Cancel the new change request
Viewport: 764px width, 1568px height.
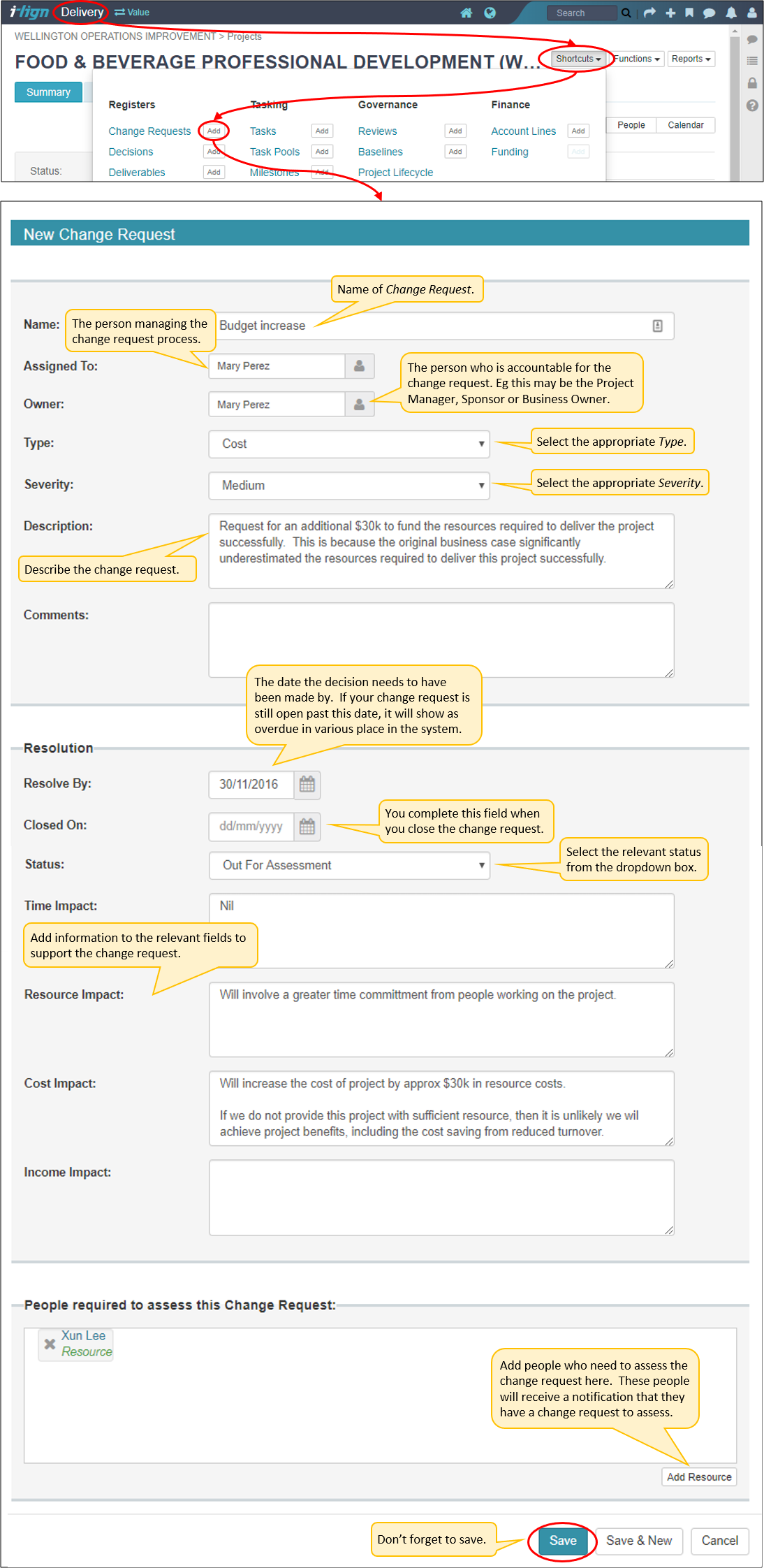719,1541
